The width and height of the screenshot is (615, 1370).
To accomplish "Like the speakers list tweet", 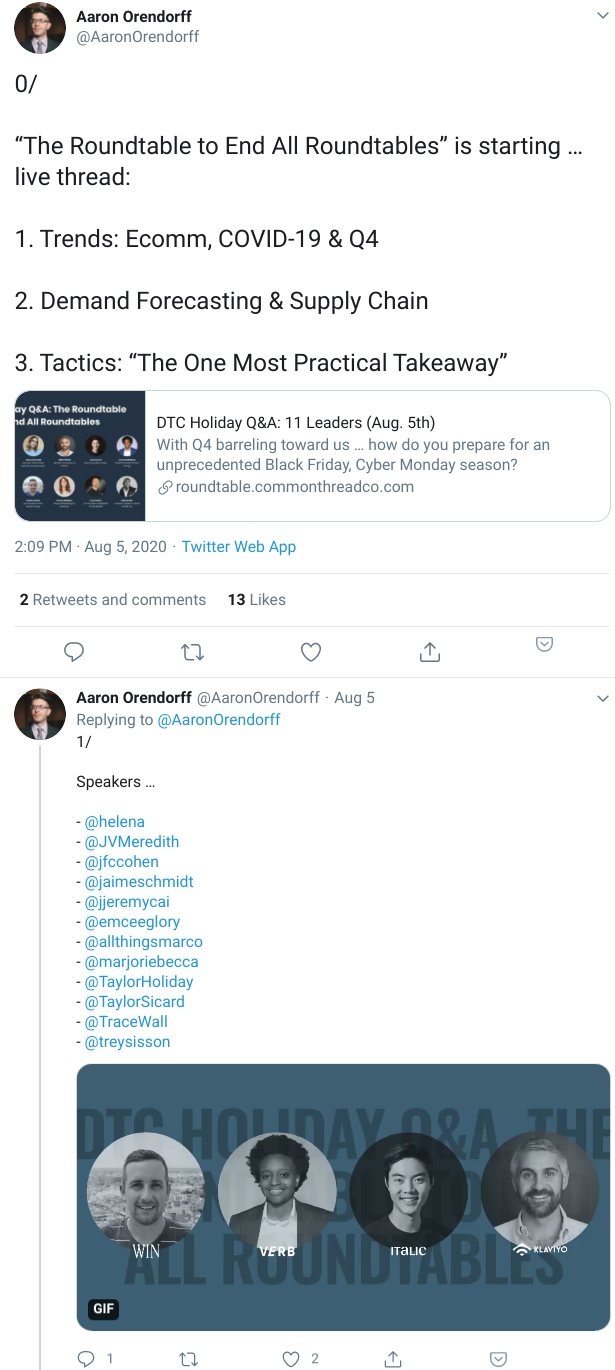I will (x=291, y=1358).
